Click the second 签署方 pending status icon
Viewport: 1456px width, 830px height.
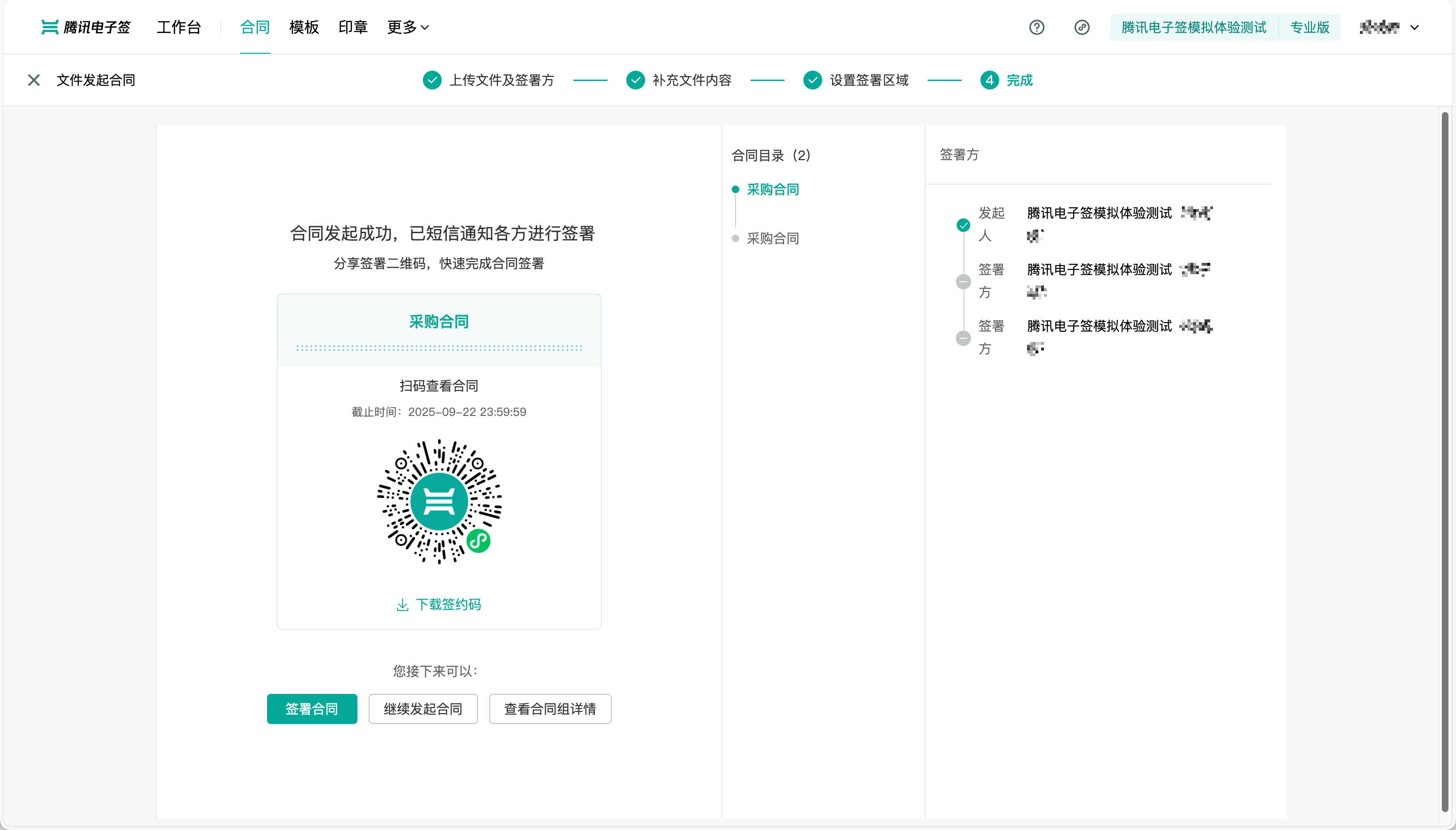click(x=963, y=338)
